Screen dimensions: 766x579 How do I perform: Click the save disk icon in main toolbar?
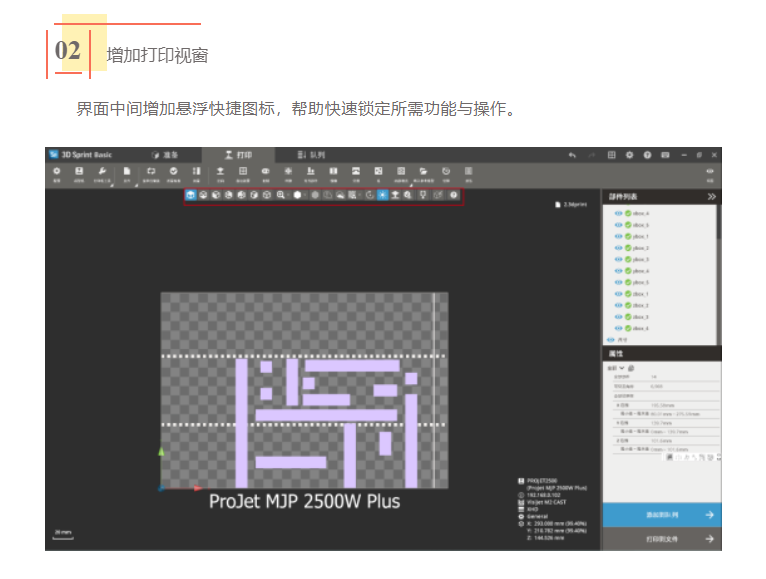[x=79, y=172]
